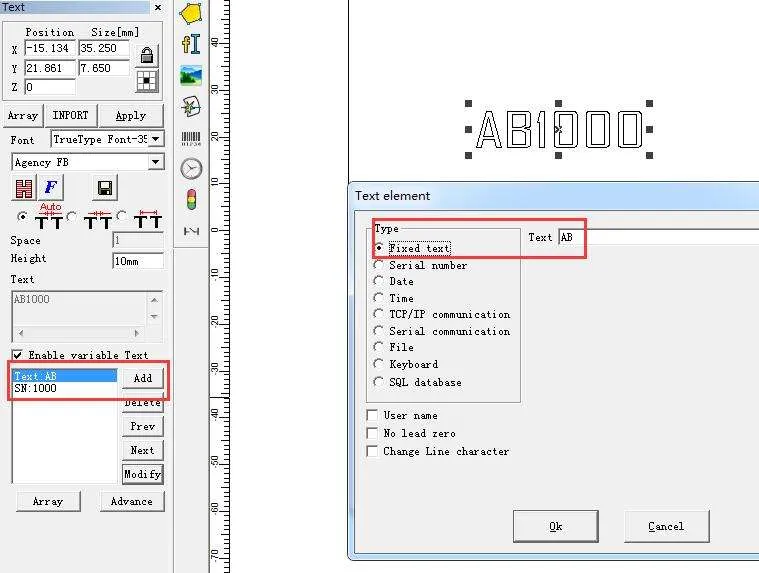Click the red H hatch icon

tap(23, 188)
